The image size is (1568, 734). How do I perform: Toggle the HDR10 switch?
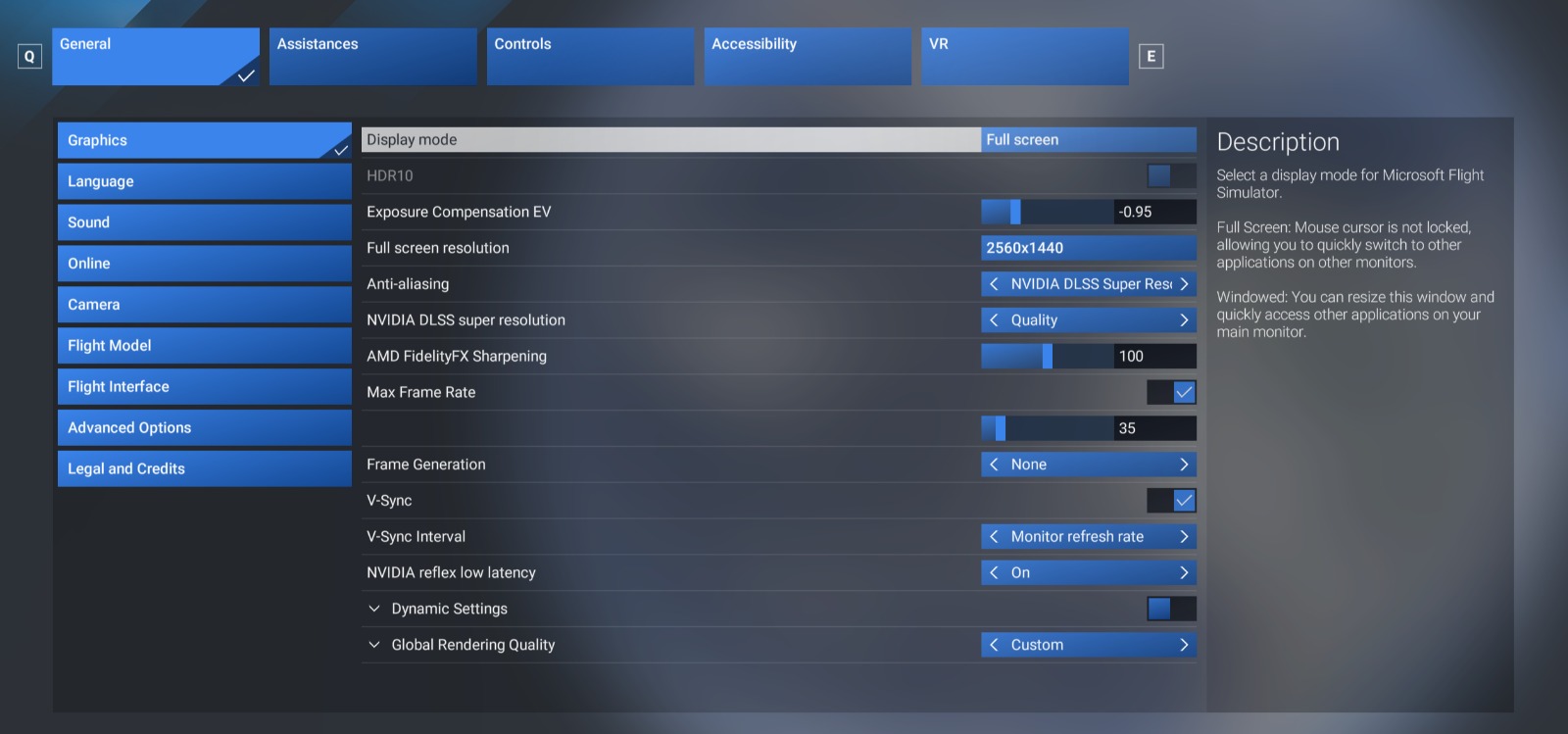[1172, 176]
